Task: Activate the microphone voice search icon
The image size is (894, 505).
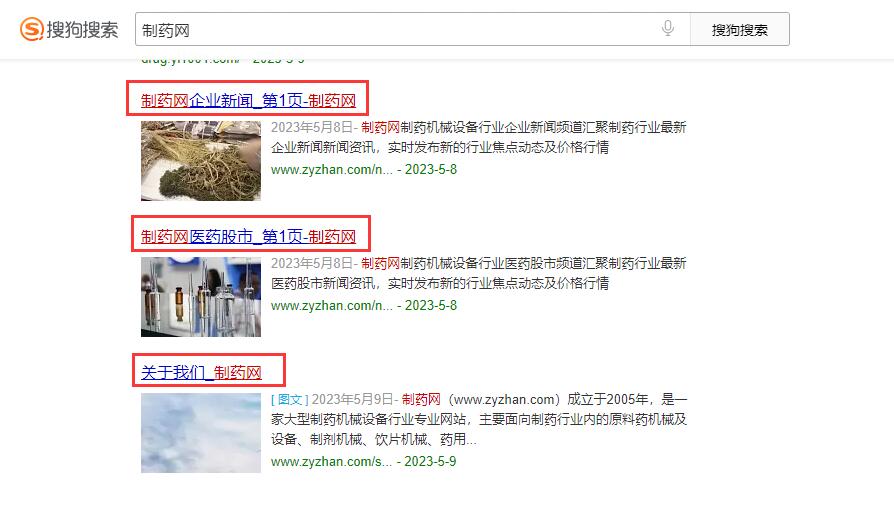Action: [668, 28]
